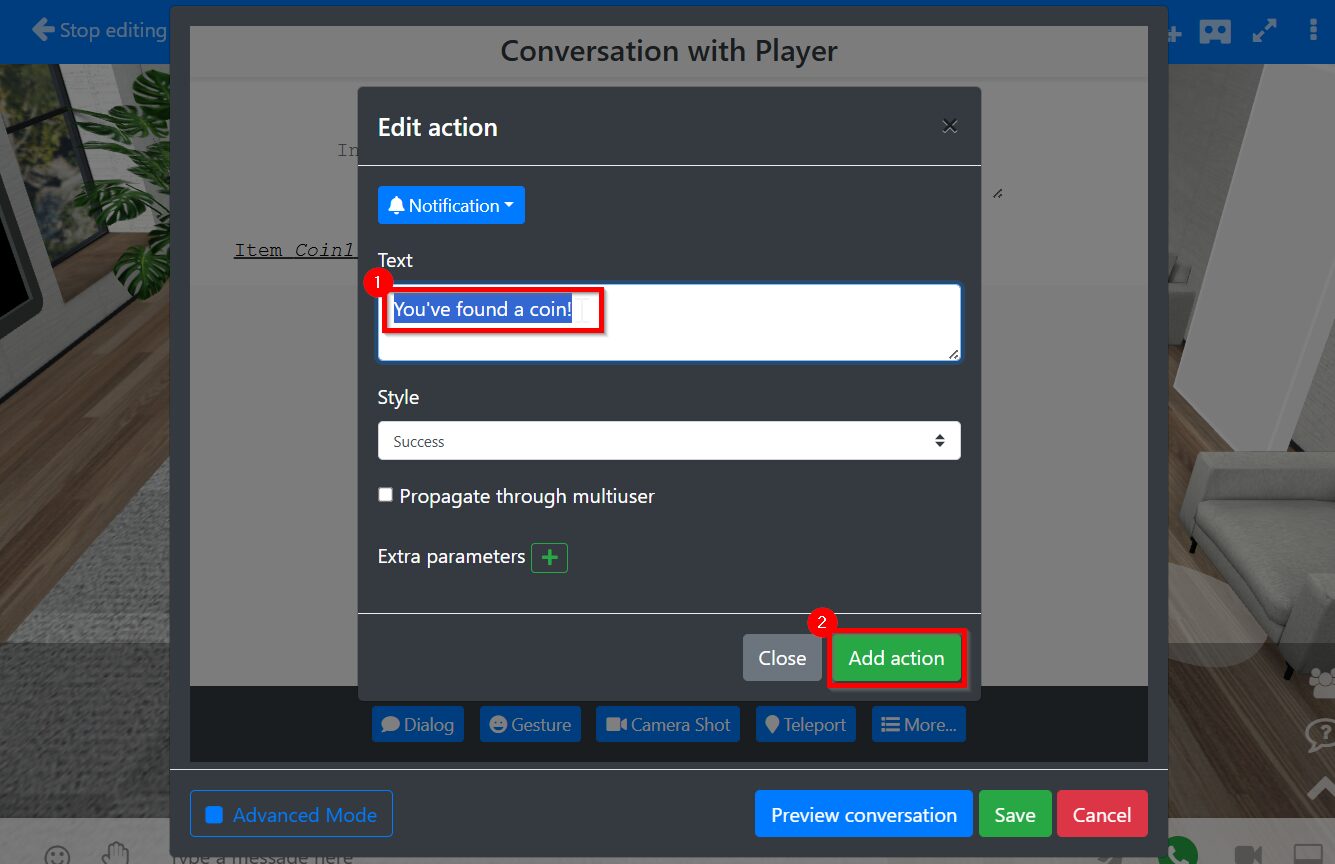Click the green plus Extra parameters icon
Image resolution: width=1335 pixels, height=864 pixels.
[549, 558]
